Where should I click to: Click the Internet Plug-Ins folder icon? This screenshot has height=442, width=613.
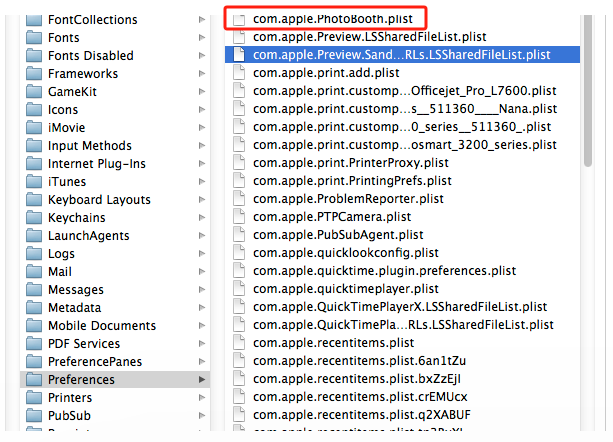[34, 163]
